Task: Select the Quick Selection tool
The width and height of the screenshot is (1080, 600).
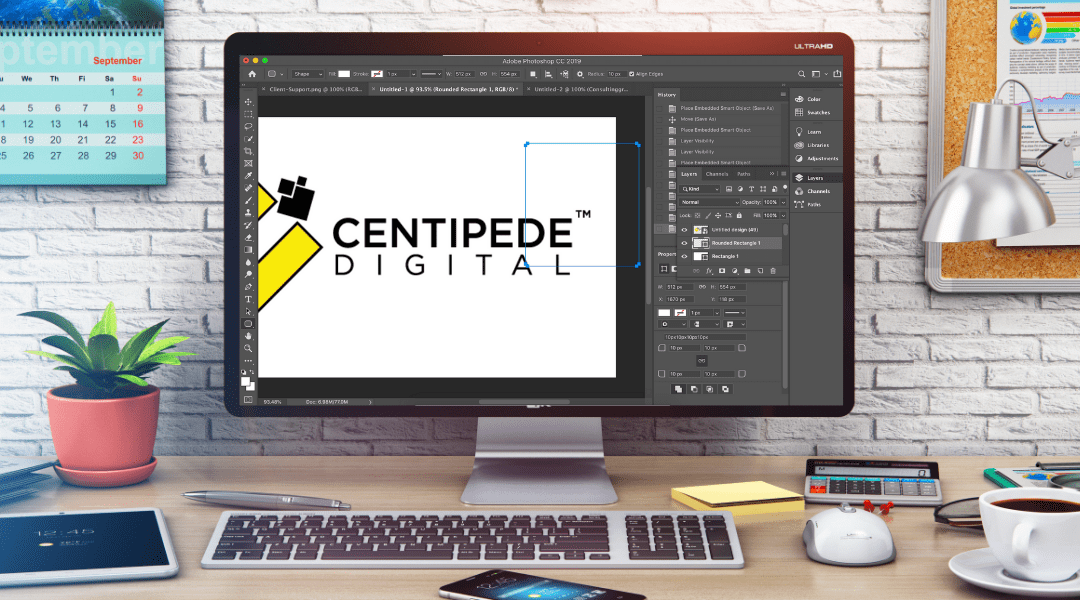Action: pos(248,139)
